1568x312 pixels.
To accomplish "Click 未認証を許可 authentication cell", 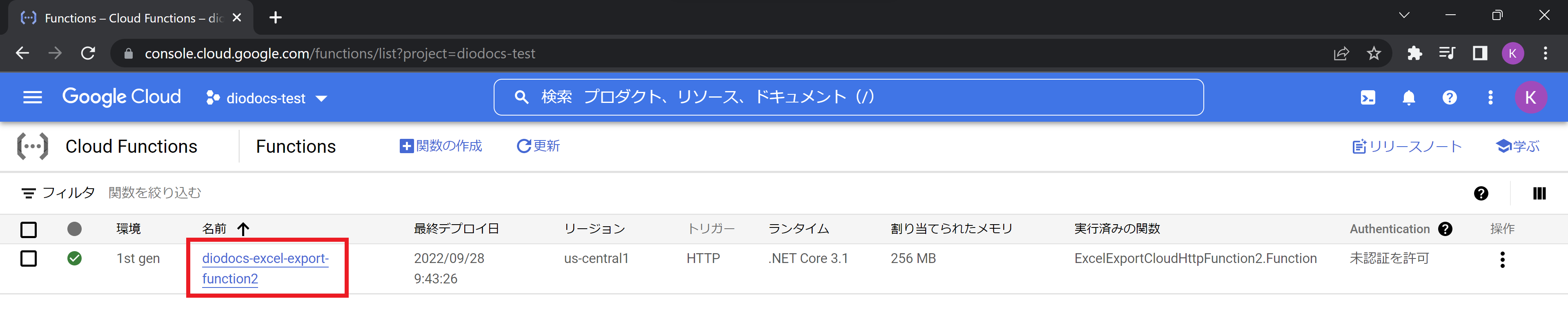I will pos(1389,259).
